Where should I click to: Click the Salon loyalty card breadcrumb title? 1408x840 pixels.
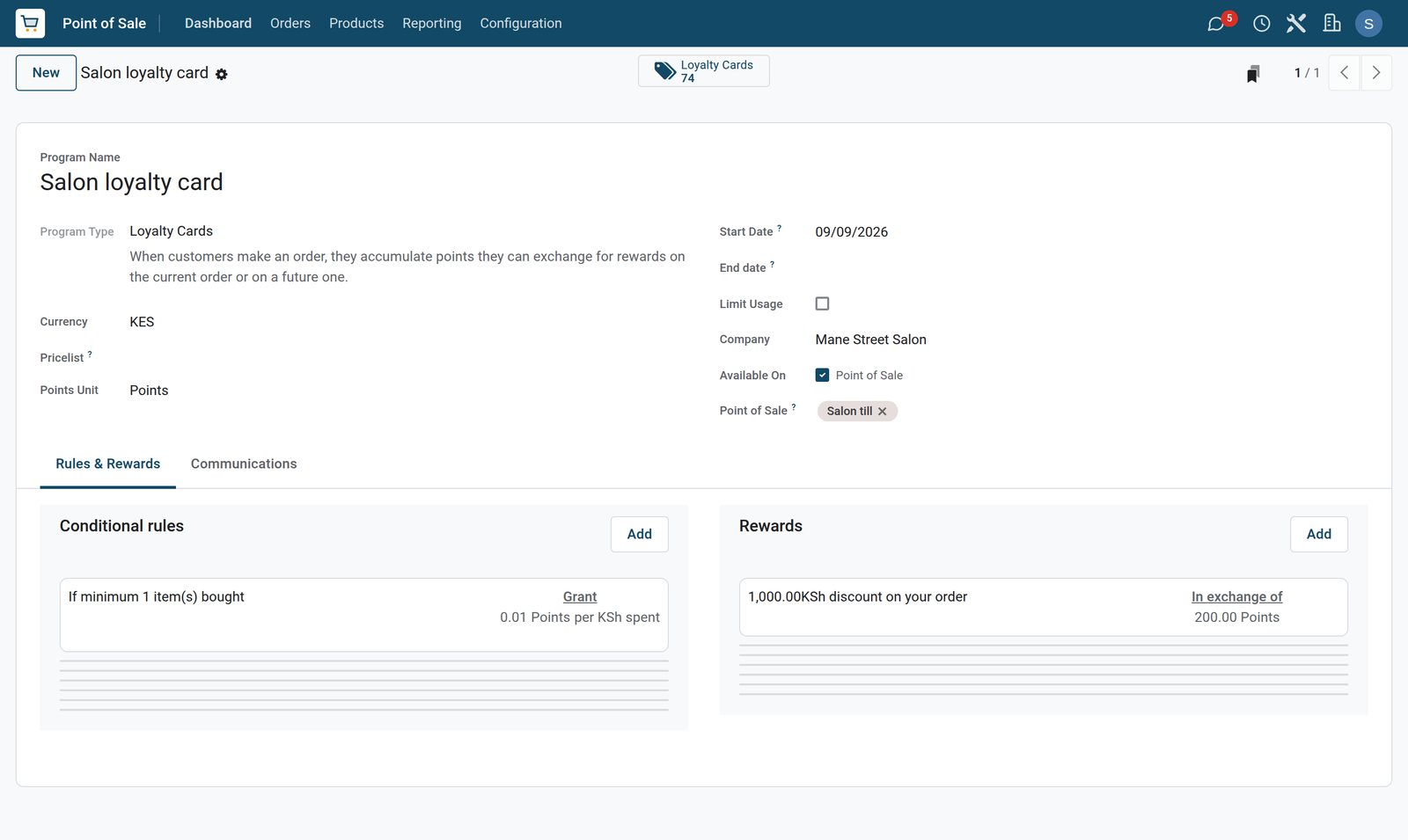click(x=144, y=73)
